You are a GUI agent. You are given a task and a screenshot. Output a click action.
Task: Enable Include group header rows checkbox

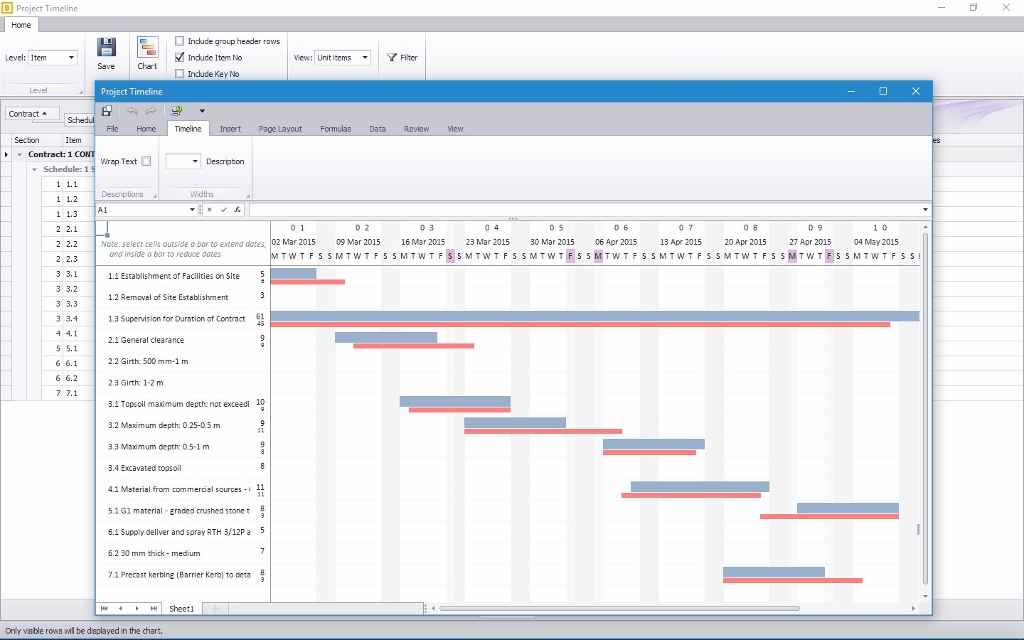tap(180, 41)
